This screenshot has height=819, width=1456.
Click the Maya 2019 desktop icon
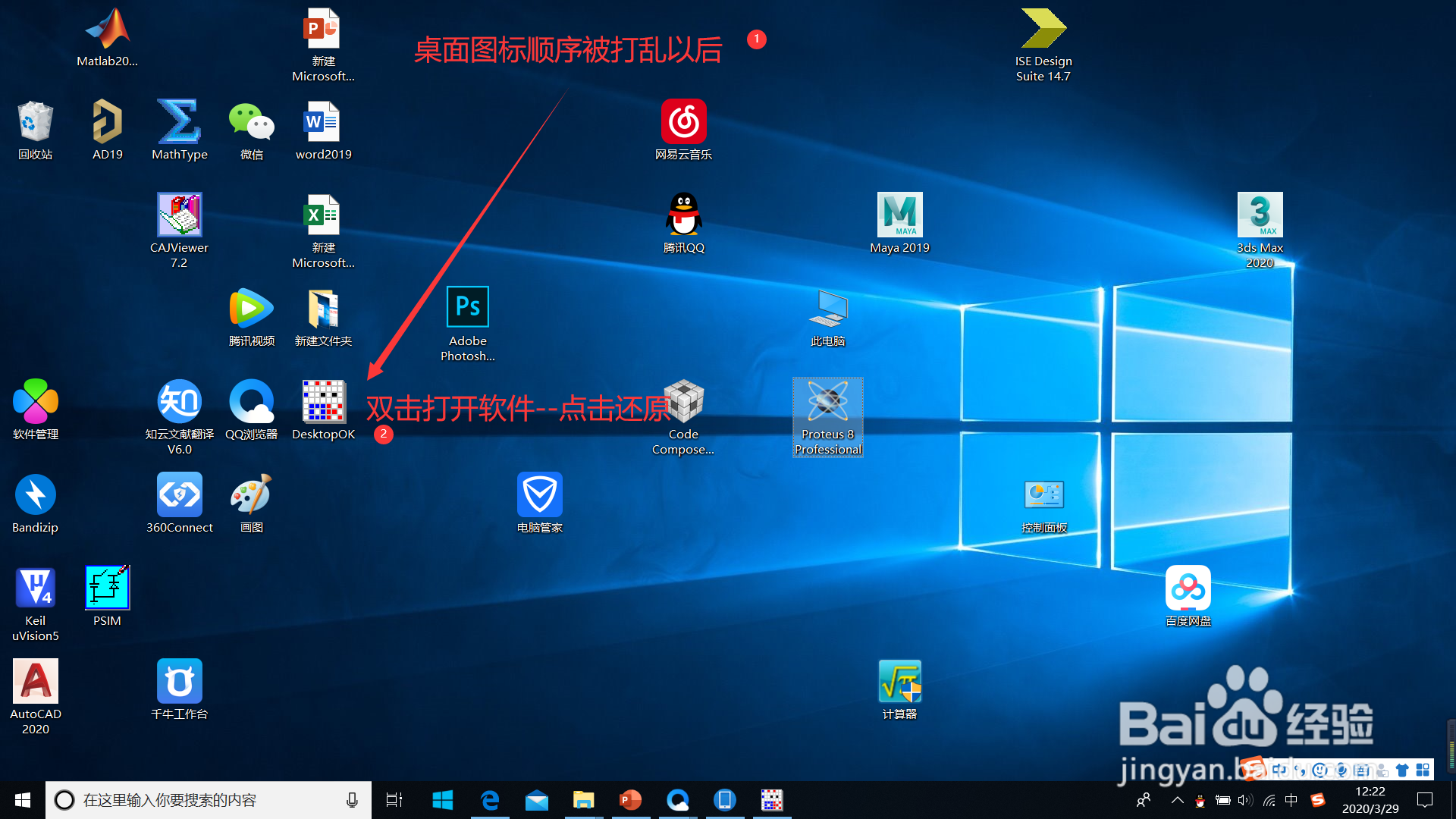pyautogui.click(x=899, y=215)
